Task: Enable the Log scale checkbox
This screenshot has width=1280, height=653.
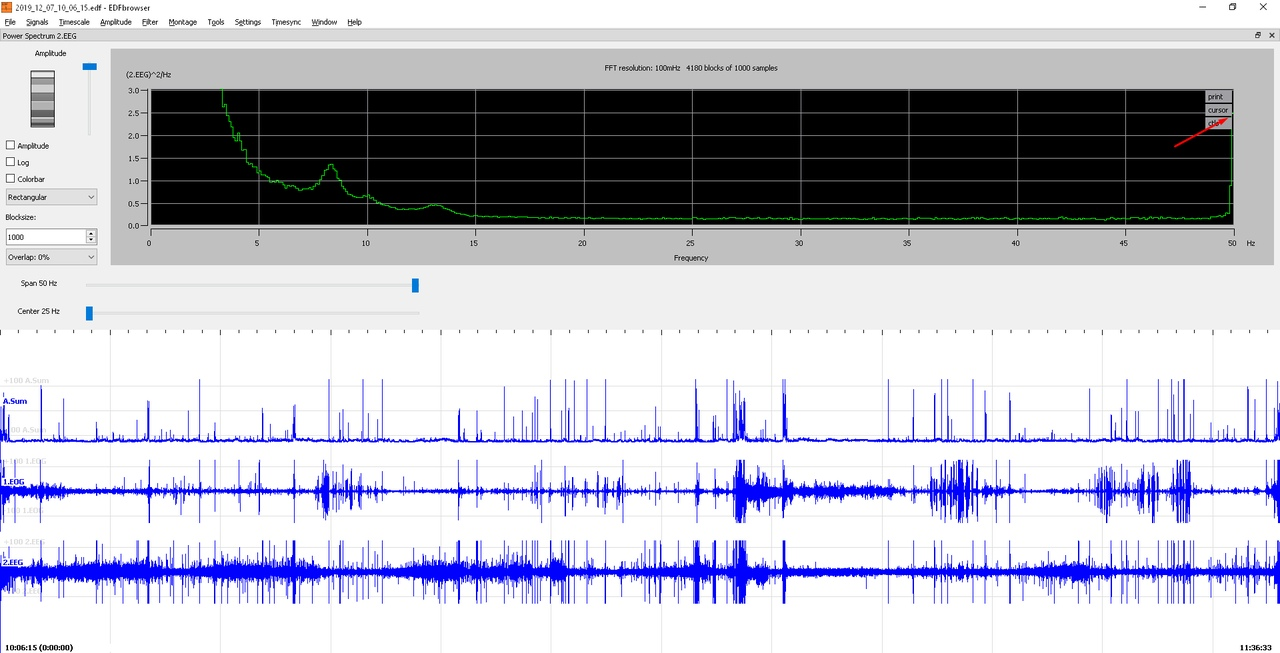Action: tap(10, 162)
